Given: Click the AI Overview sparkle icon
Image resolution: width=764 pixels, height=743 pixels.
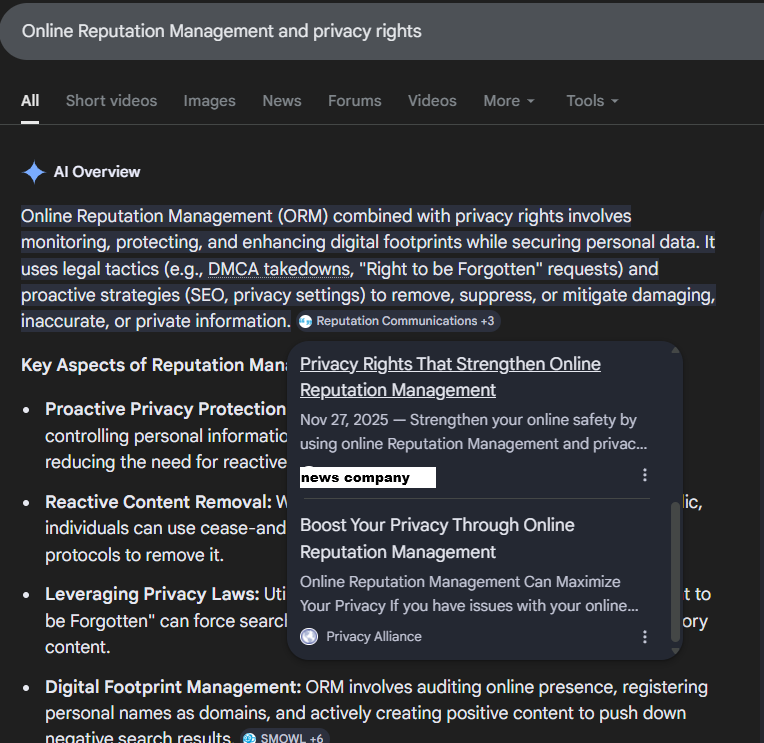Looking at the screenshot, I should (x=34, y=172).
